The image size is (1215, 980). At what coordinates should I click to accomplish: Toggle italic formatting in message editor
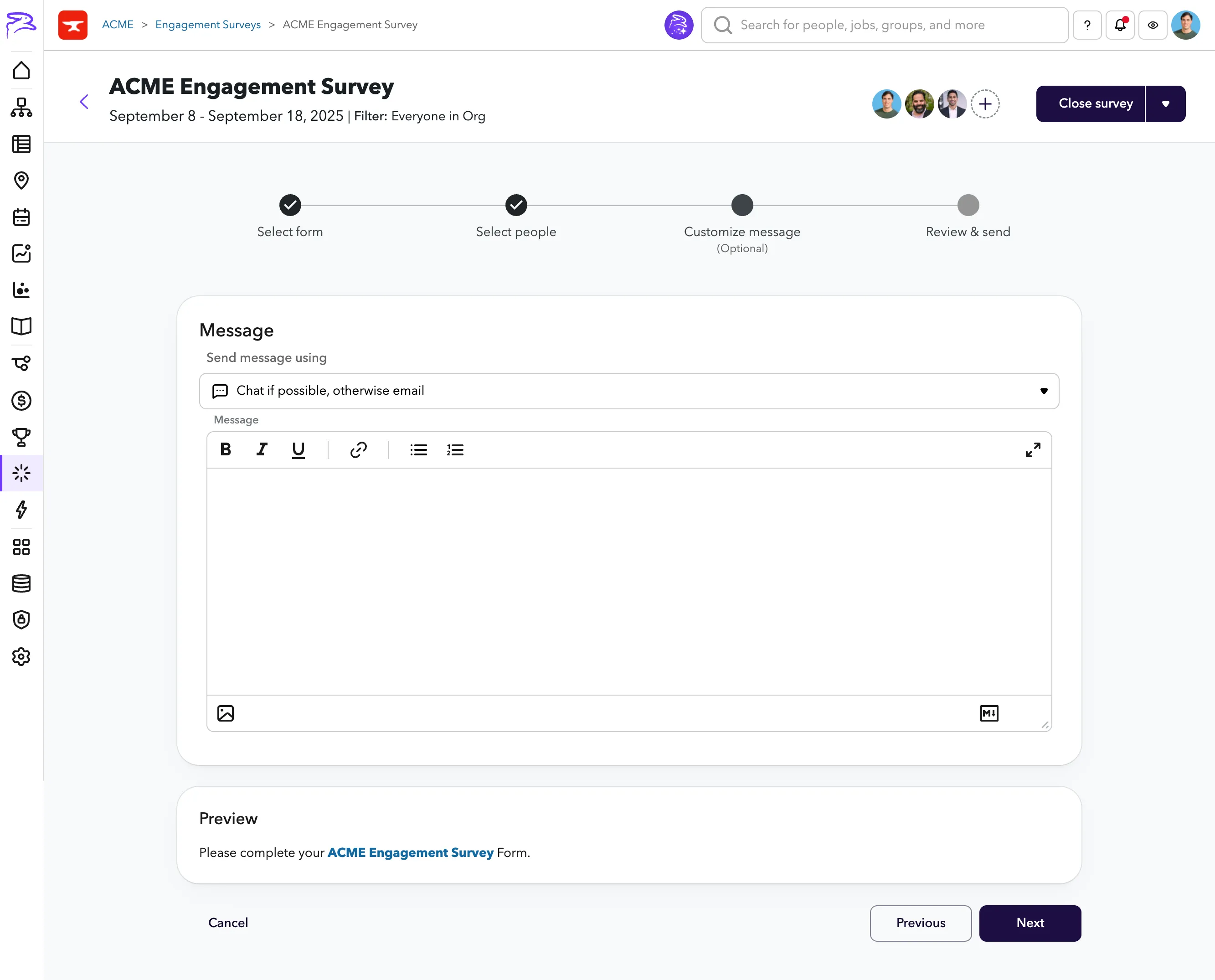point(262,449)
